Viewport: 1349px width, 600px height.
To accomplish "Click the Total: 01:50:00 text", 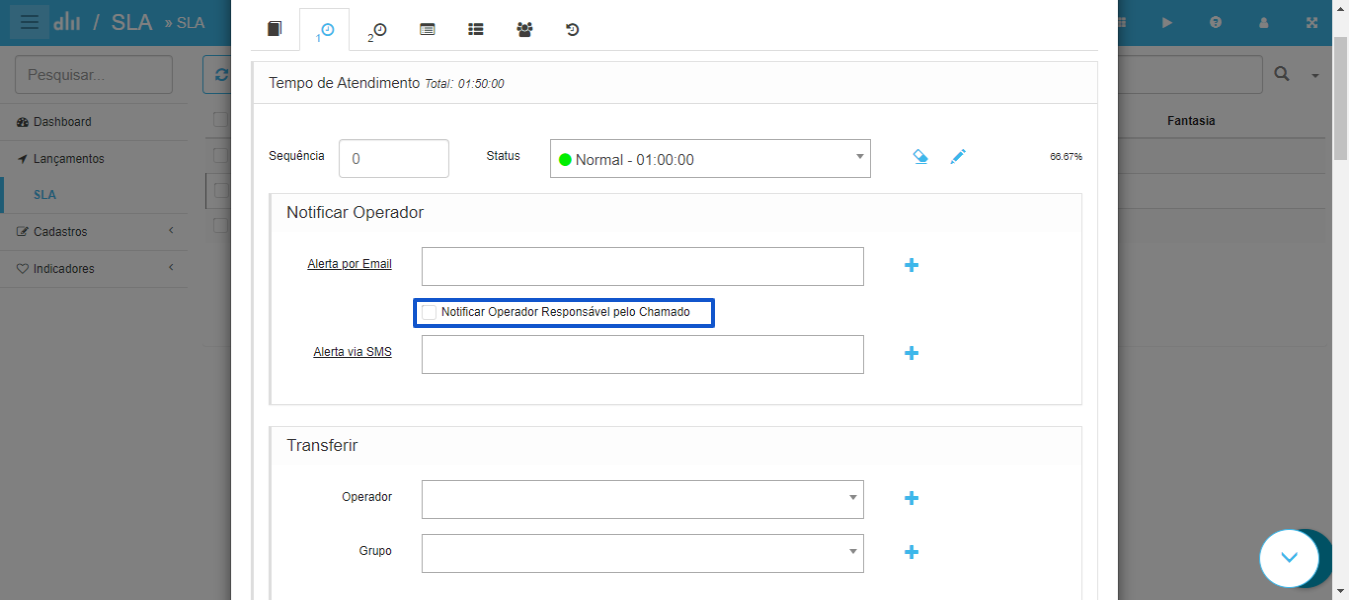I will (x=464, y=84).
